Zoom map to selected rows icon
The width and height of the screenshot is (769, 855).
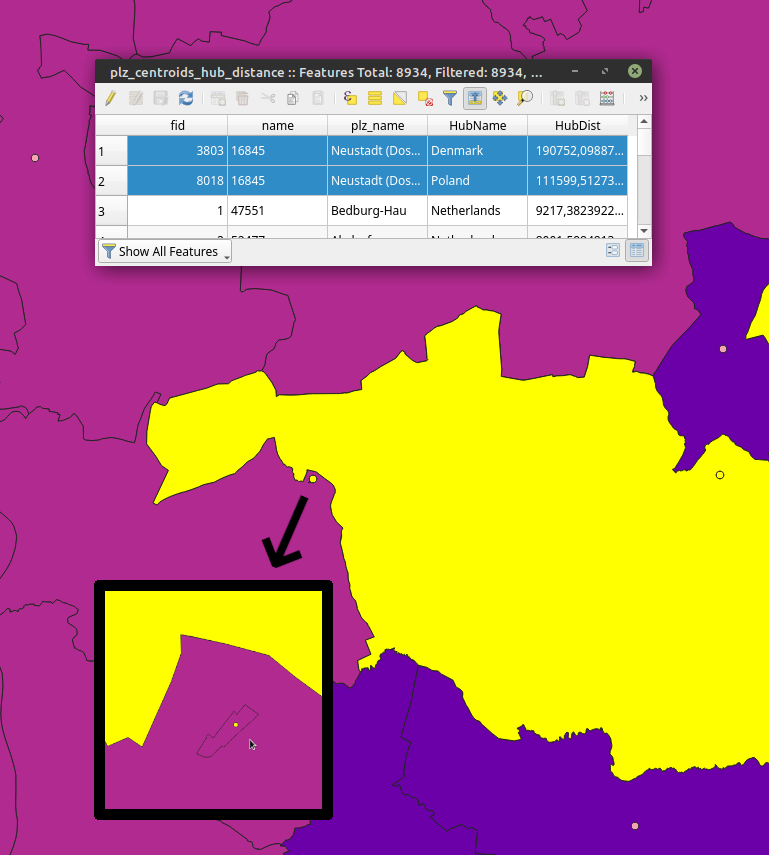[x=525, y=98]
